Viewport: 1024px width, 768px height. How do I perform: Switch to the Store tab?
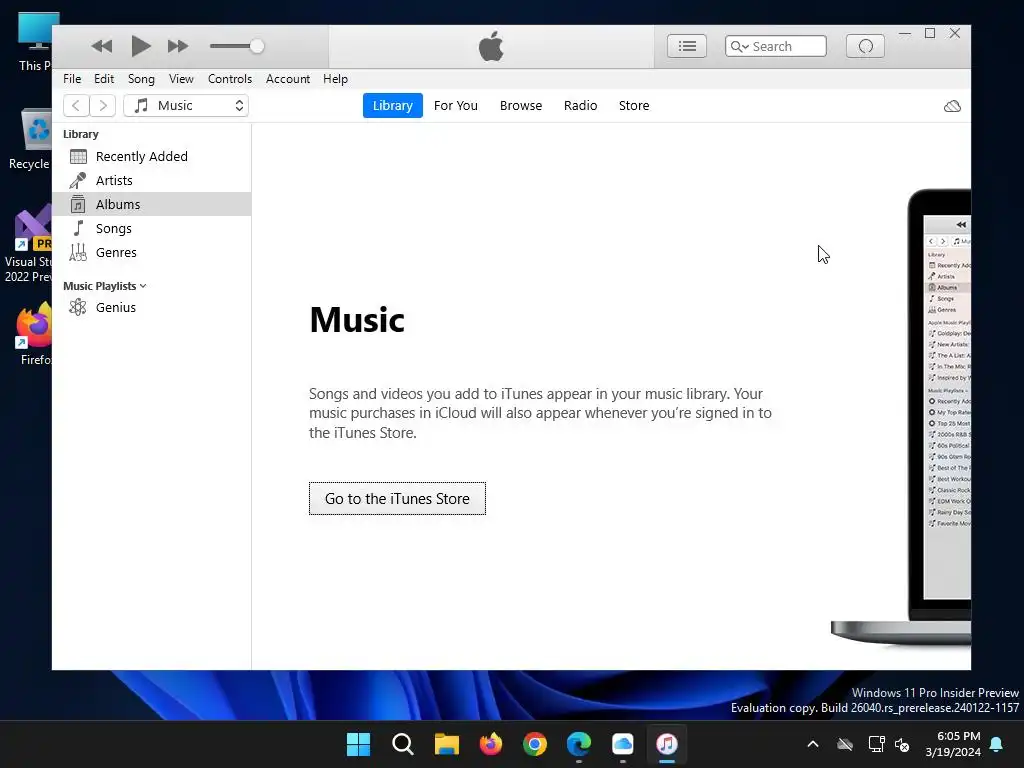(x=634, y=106)
